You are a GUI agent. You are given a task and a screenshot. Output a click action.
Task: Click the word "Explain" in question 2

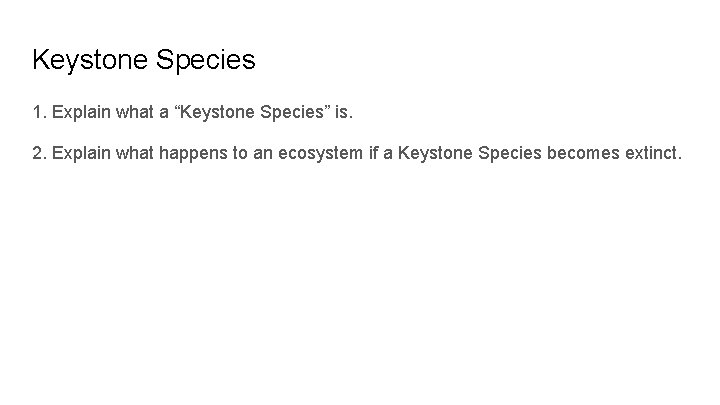pos(80,155)
